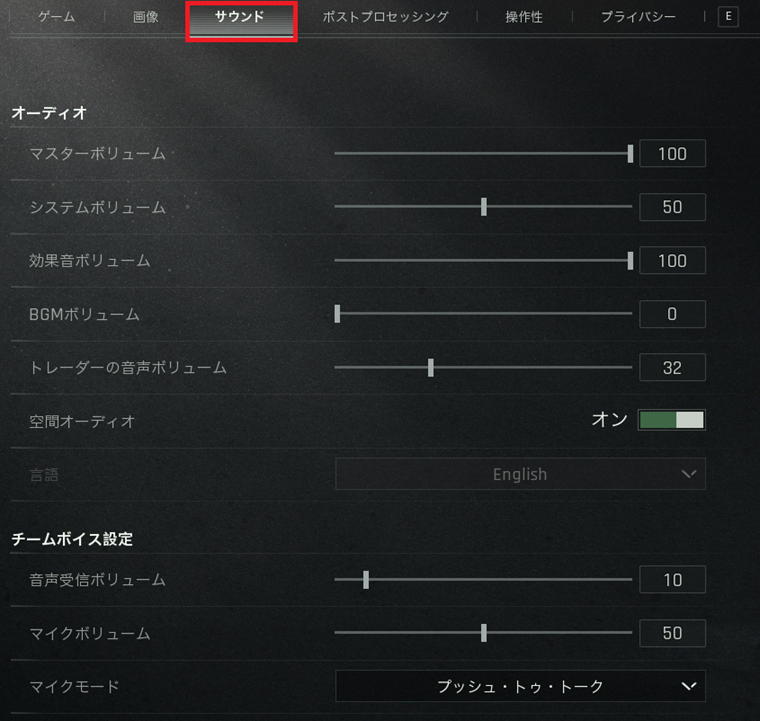Click the マスターボリューム slider handle
This screenshot has height=721, width=760.
630,154
